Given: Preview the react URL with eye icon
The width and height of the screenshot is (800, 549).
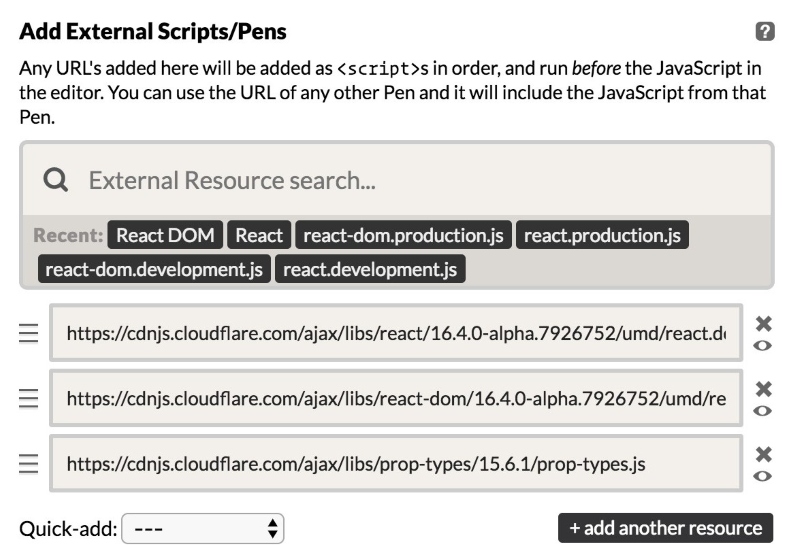Looking at the screenshot, I should coord(762,346).
